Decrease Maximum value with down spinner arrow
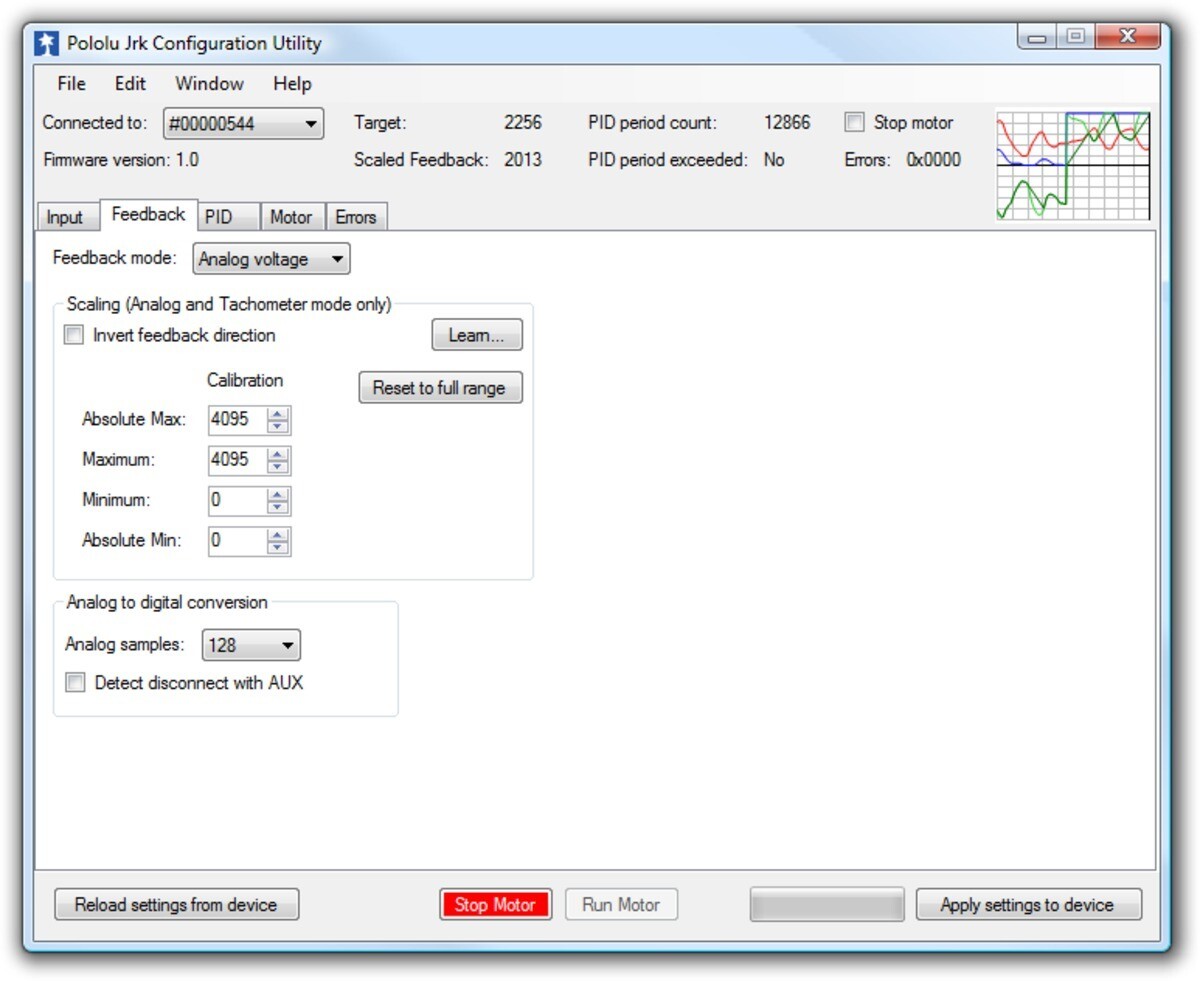This screenshot has height=981, width=1200. point(278,467)
